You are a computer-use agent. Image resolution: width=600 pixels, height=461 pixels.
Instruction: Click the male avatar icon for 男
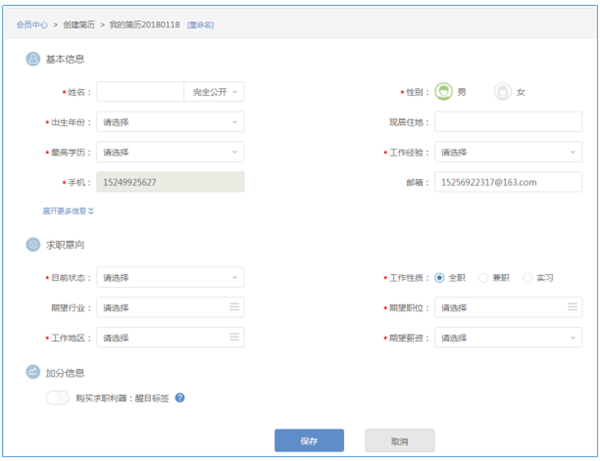click(443, 91)
